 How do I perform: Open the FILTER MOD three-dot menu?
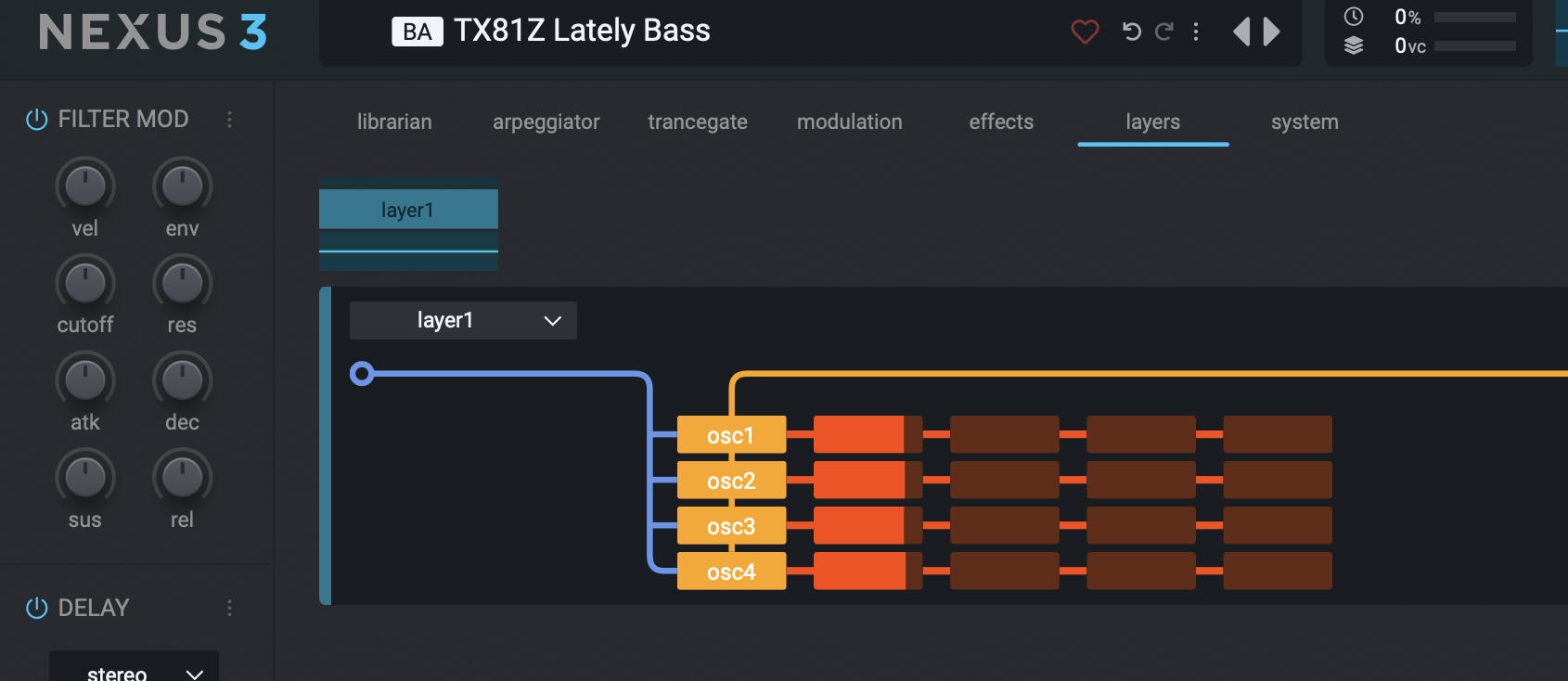[229, 120]
